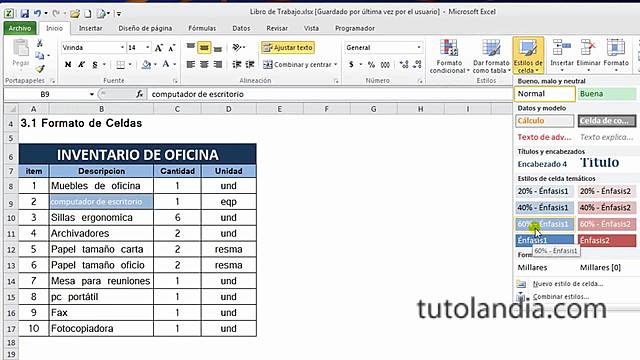The width and height of the screenshot is (640, 360).
Task: Click the Save icon in quick access toolbar
Action: coord(24,13)
